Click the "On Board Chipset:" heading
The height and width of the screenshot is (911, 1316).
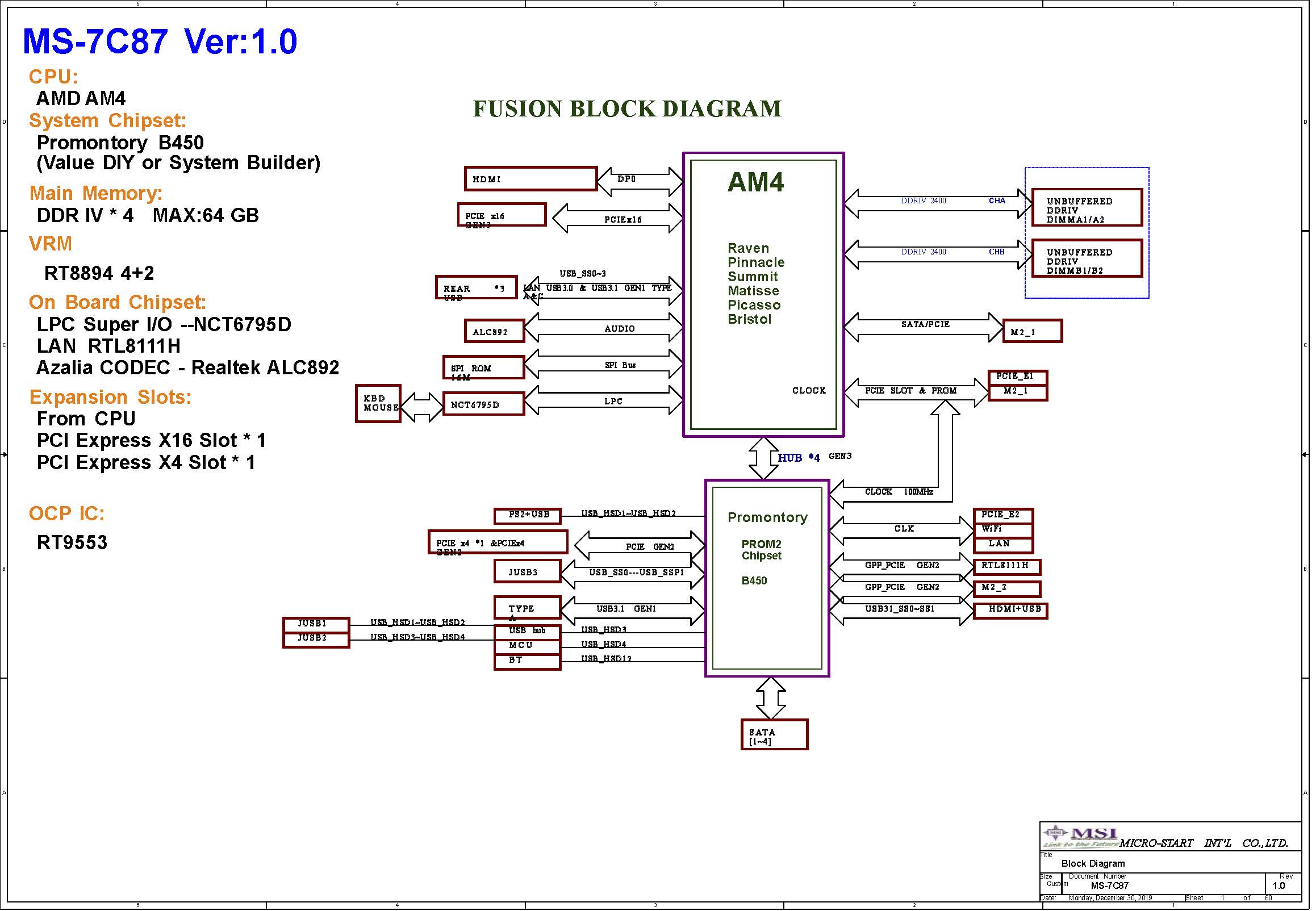[x=118, y=302]
